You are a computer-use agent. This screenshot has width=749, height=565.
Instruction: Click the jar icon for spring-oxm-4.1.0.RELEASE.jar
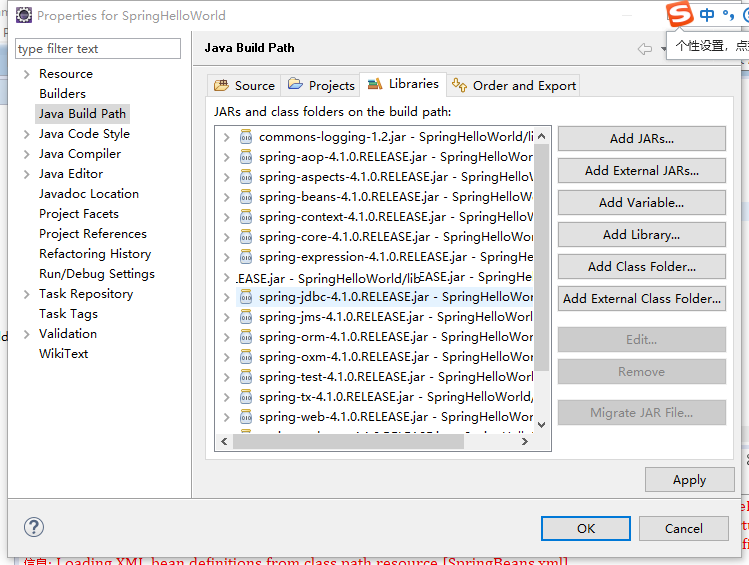click(246, 357)
